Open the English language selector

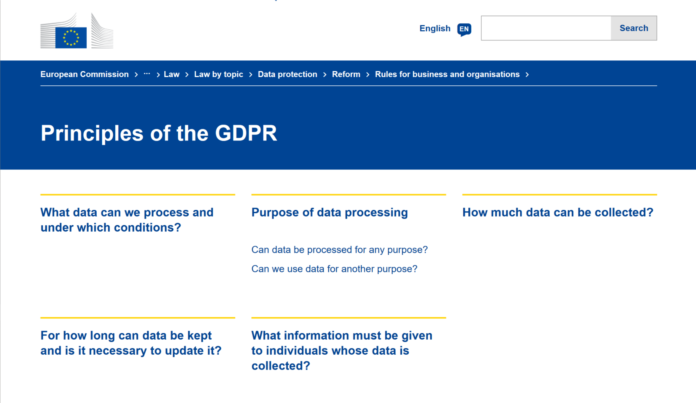[x=435, y=29]
